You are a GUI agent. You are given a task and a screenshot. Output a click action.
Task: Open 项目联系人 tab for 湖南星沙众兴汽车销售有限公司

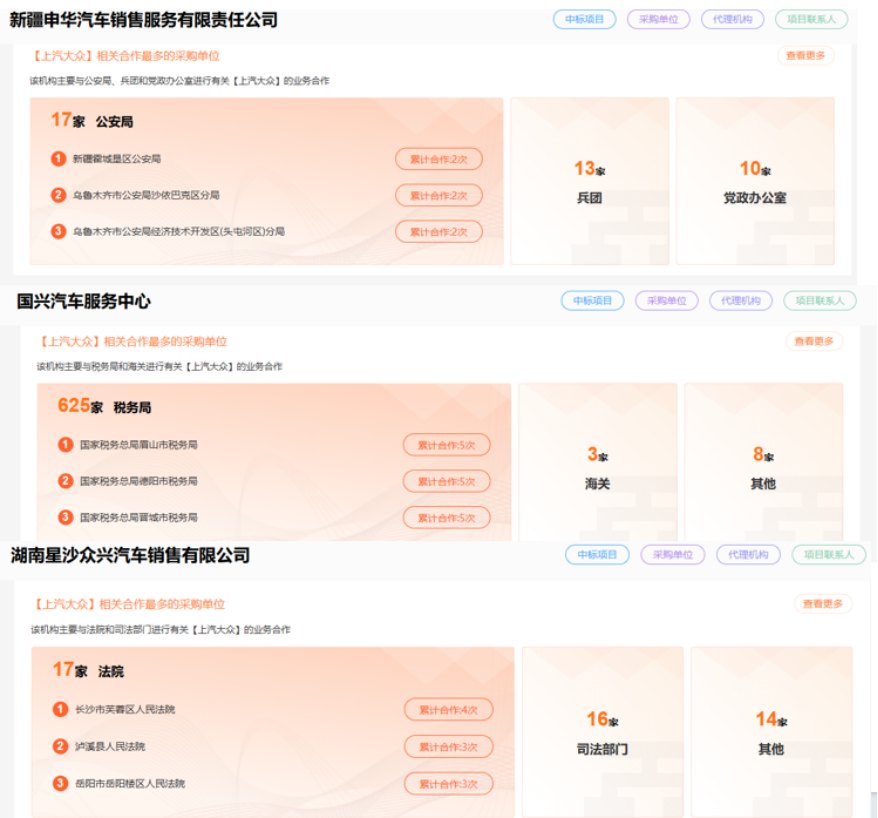coord(829,554)
